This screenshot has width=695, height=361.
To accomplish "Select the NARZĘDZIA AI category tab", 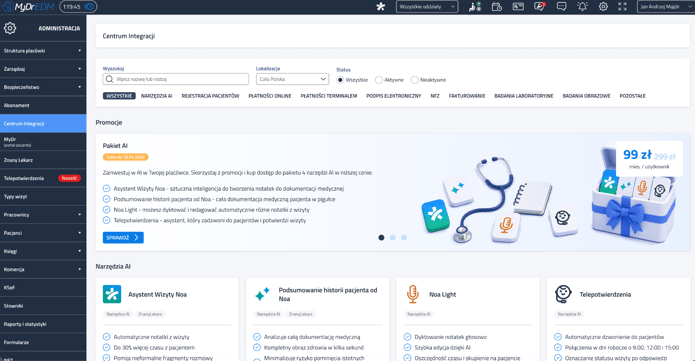I will tap(156, 96).
